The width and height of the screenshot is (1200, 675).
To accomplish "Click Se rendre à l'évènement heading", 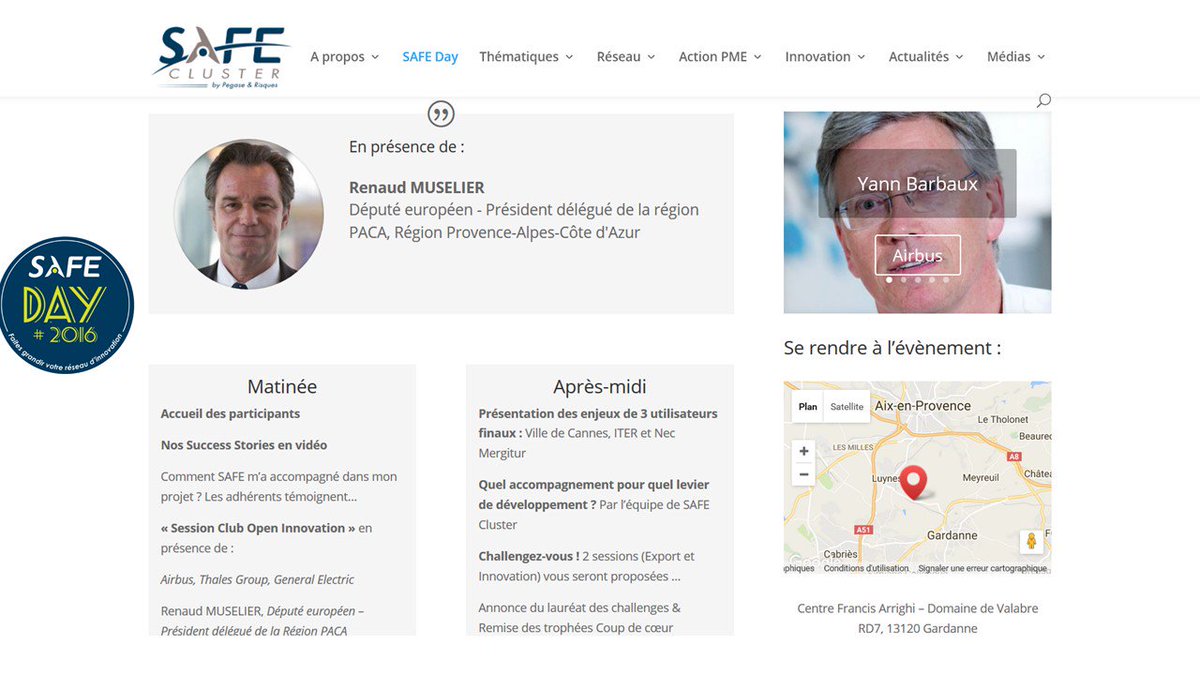I will click(x=893, y=348).
